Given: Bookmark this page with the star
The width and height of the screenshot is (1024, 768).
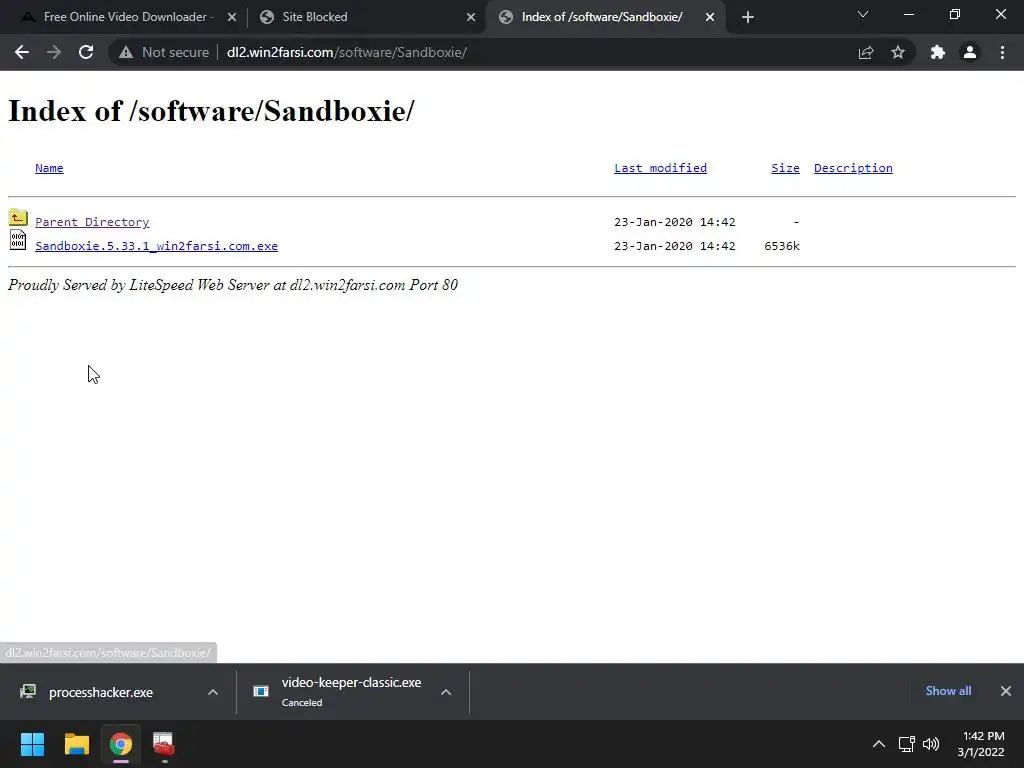Looking at the screenshot, I should 898,52.
